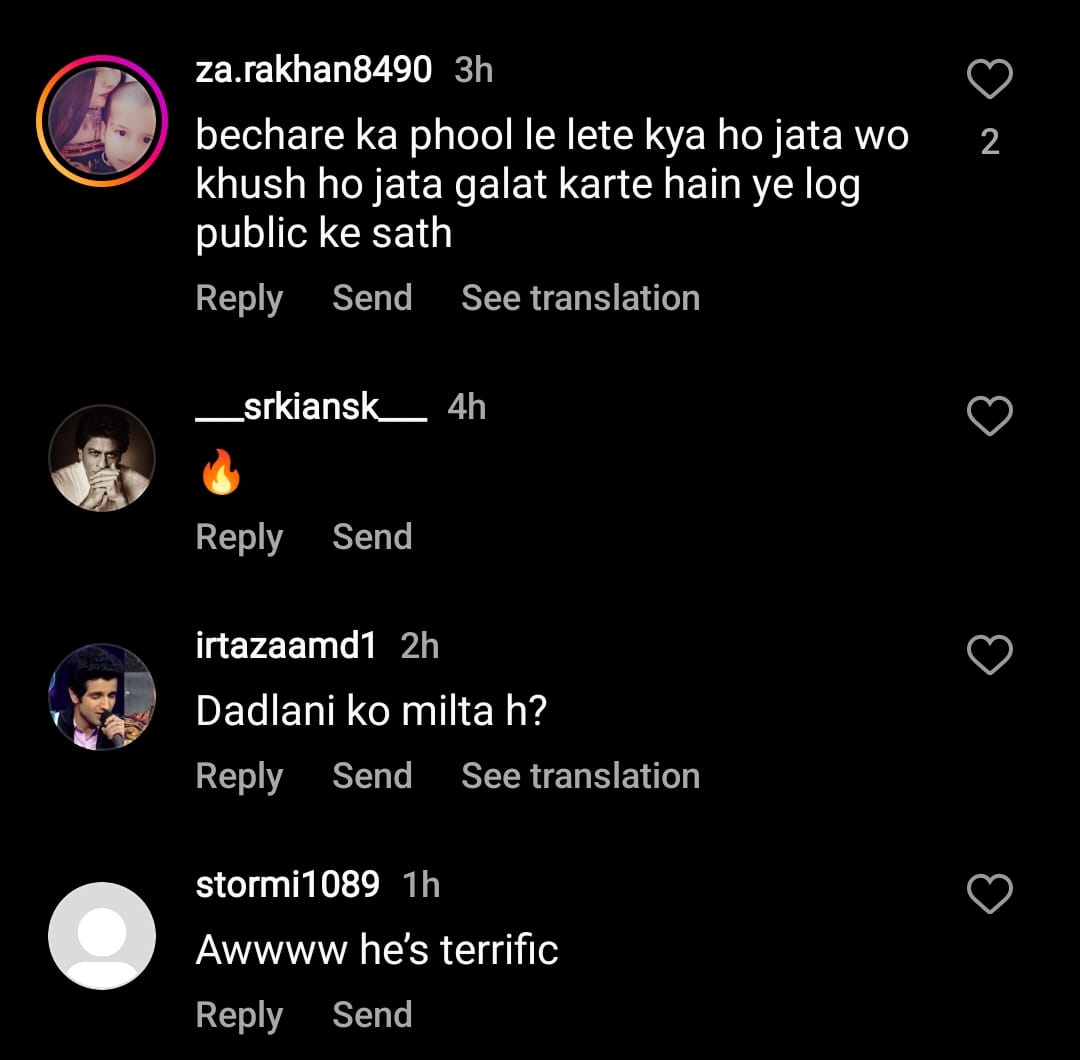Reply to irtazaamd1's Dadlani comment

point(239,776)
